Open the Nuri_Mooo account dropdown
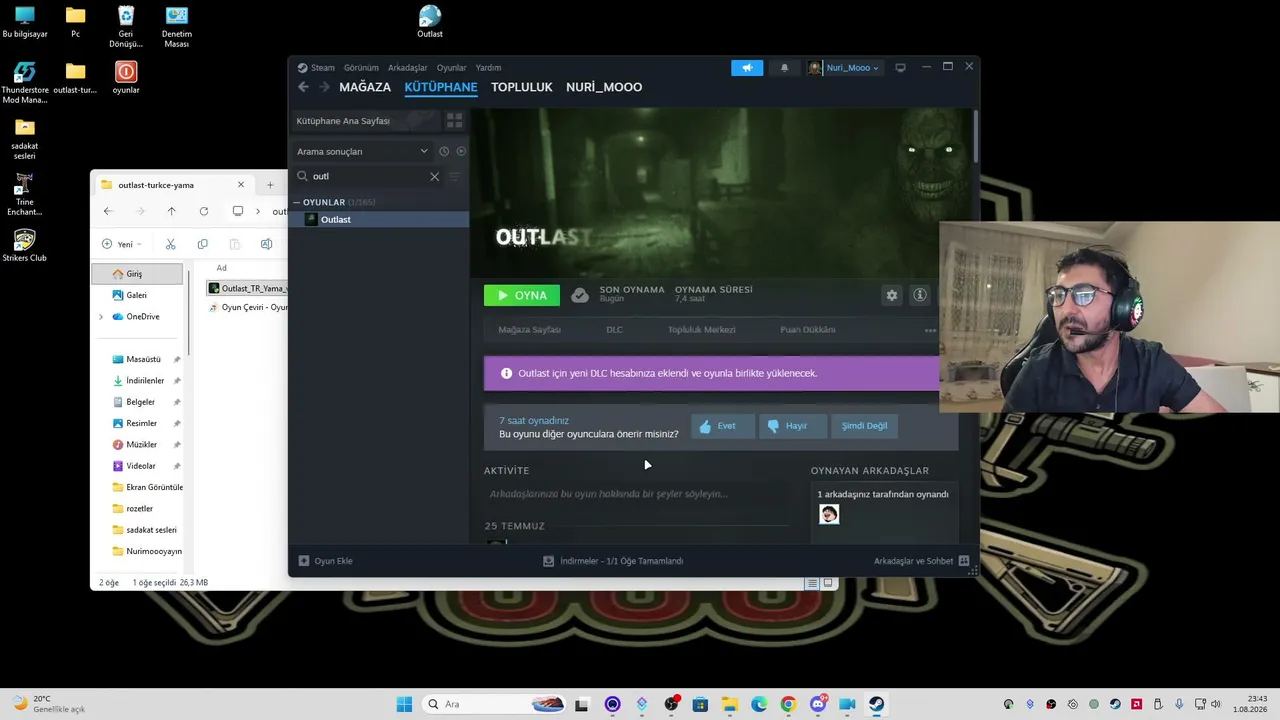1280x720 pixels. (x=845, y=68)
